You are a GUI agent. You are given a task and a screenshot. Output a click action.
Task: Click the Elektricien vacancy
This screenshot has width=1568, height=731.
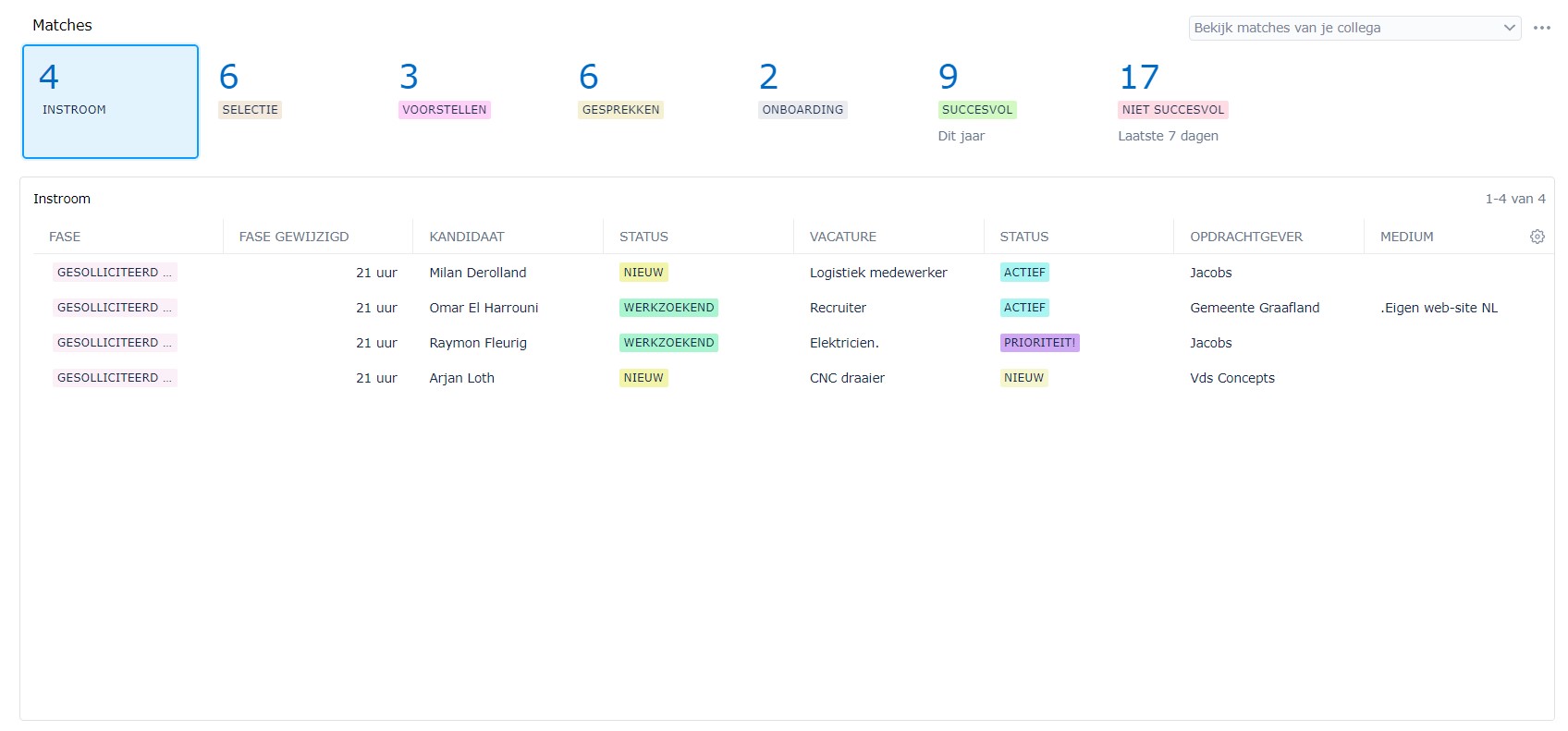843,343
